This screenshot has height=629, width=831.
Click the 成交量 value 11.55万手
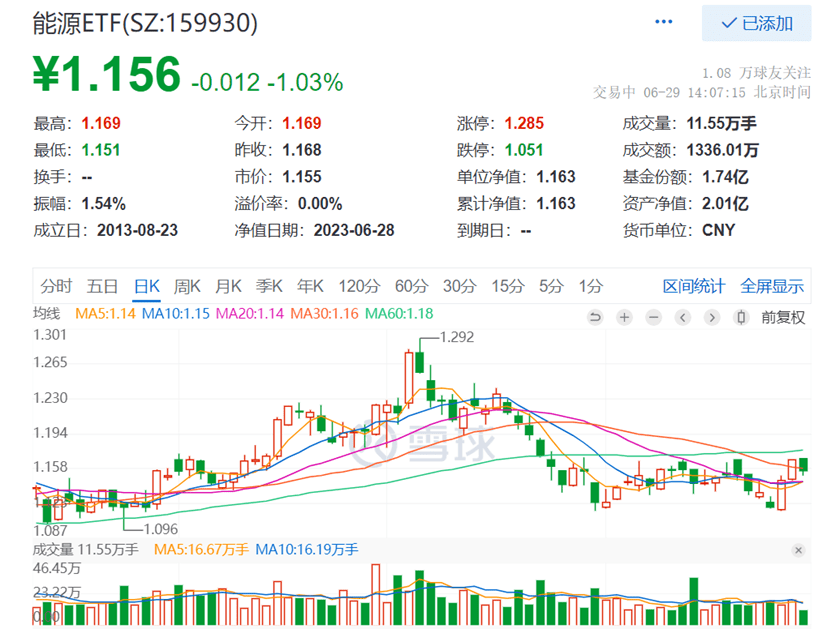(x=721, y=123)
